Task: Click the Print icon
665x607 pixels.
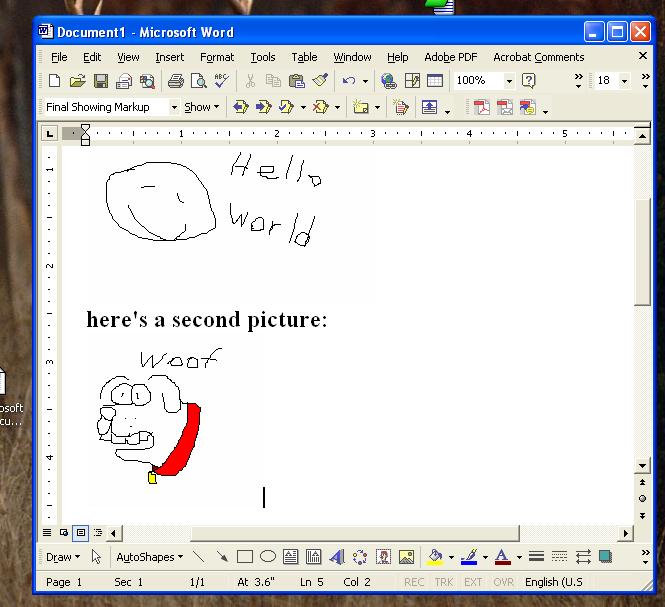Action: click(x=176, y=81)
